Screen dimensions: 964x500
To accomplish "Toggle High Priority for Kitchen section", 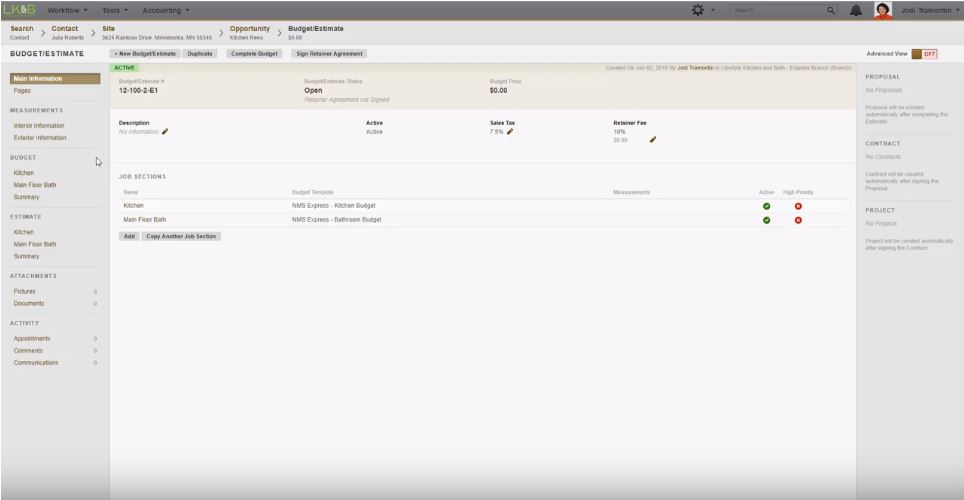I will click(x=798, y=206).
